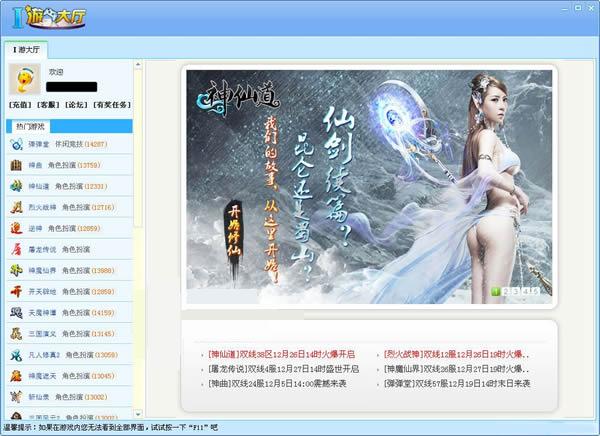Click the red 逆神 game icon

pos(16,228)
